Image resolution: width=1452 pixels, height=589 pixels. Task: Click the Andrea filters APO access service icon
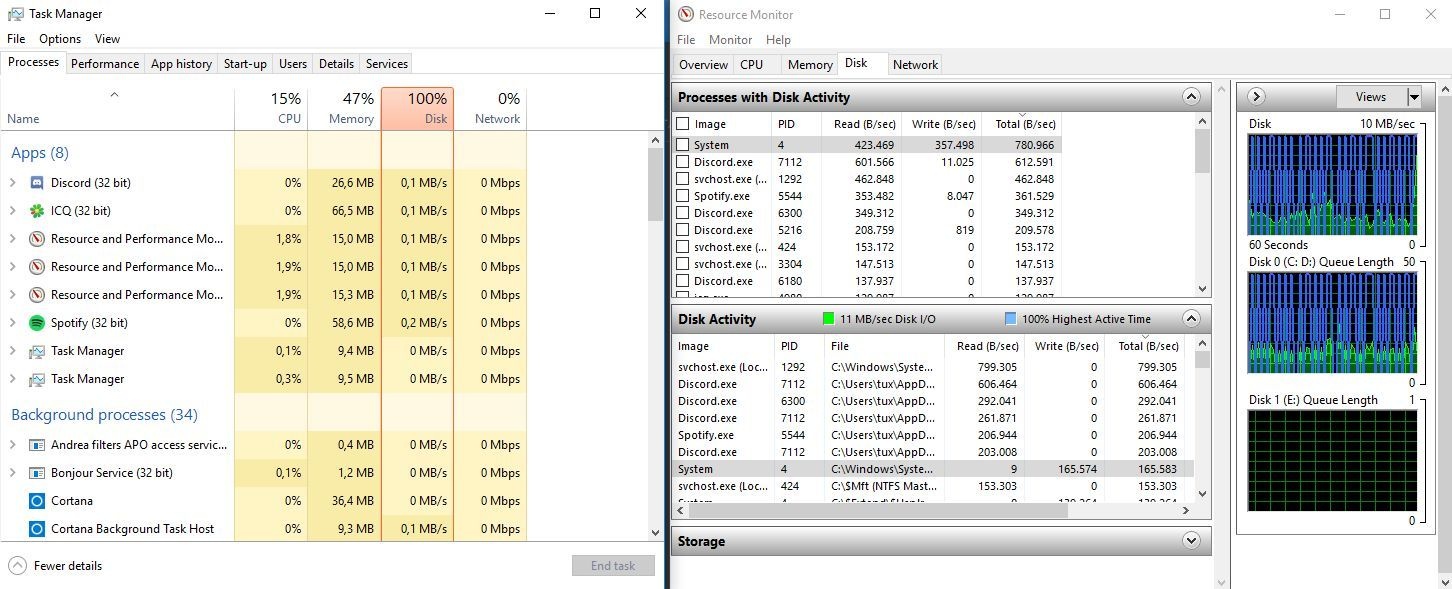coord(37,445)
